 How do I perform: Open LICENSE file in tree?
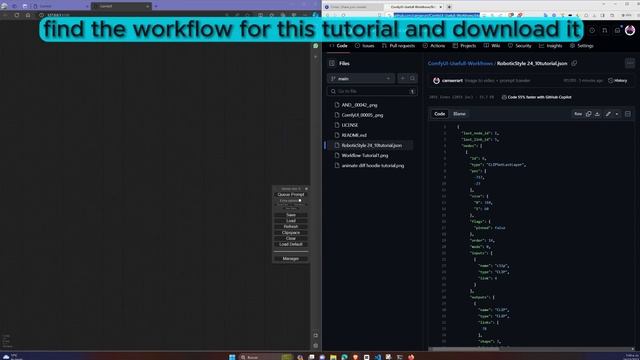(350, 125)
